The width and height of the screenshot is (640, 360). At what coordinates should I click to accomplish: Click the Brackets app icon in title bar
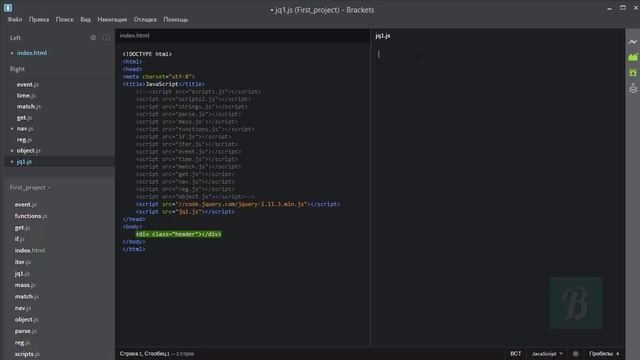[8, 8]
